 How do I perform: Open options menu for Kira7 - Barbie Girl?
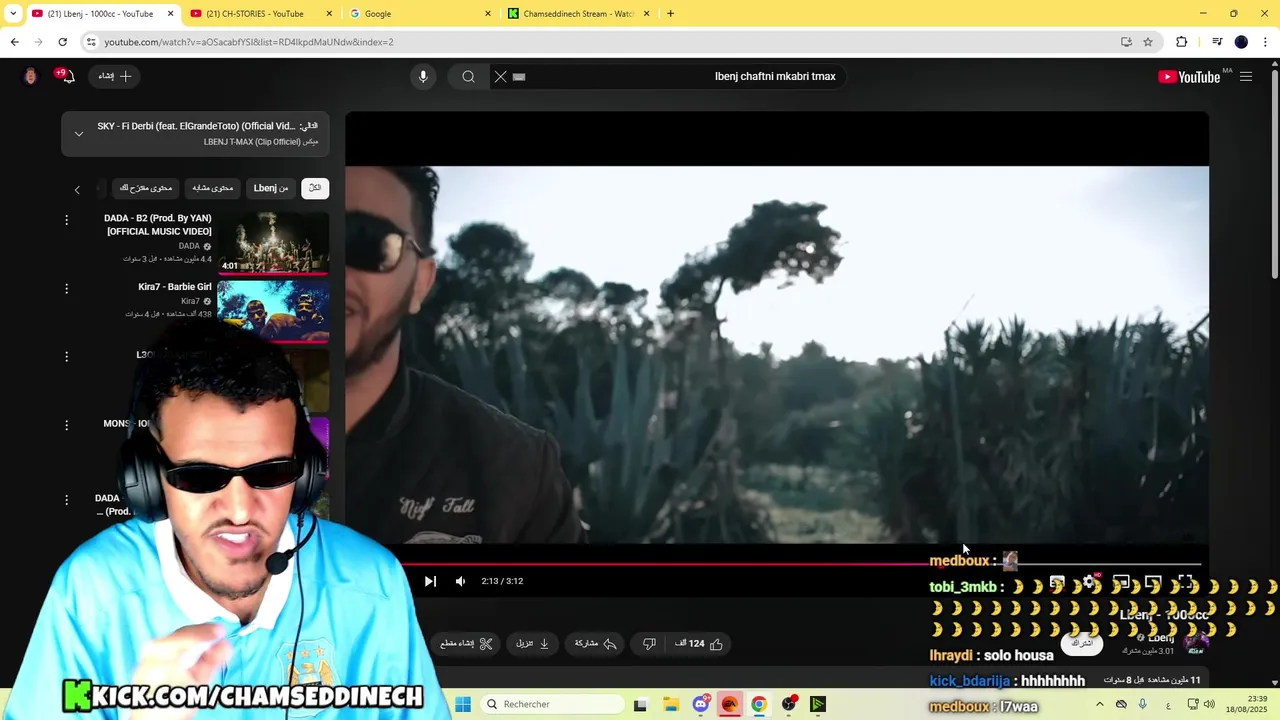[66, 288]
